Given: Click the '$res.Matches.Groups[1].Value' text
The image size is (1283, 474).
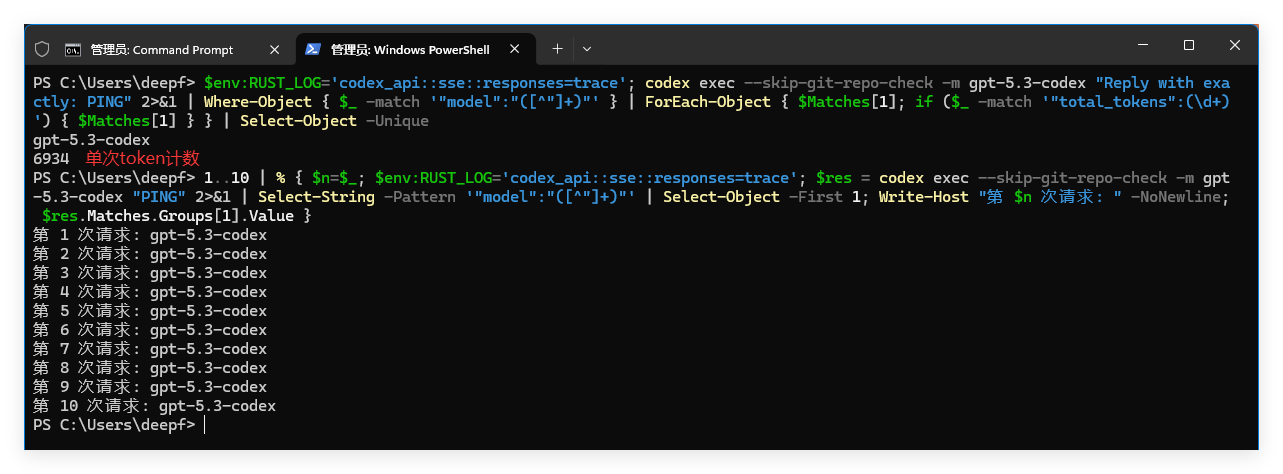Looking at the screenshot, I should point(168,216).
